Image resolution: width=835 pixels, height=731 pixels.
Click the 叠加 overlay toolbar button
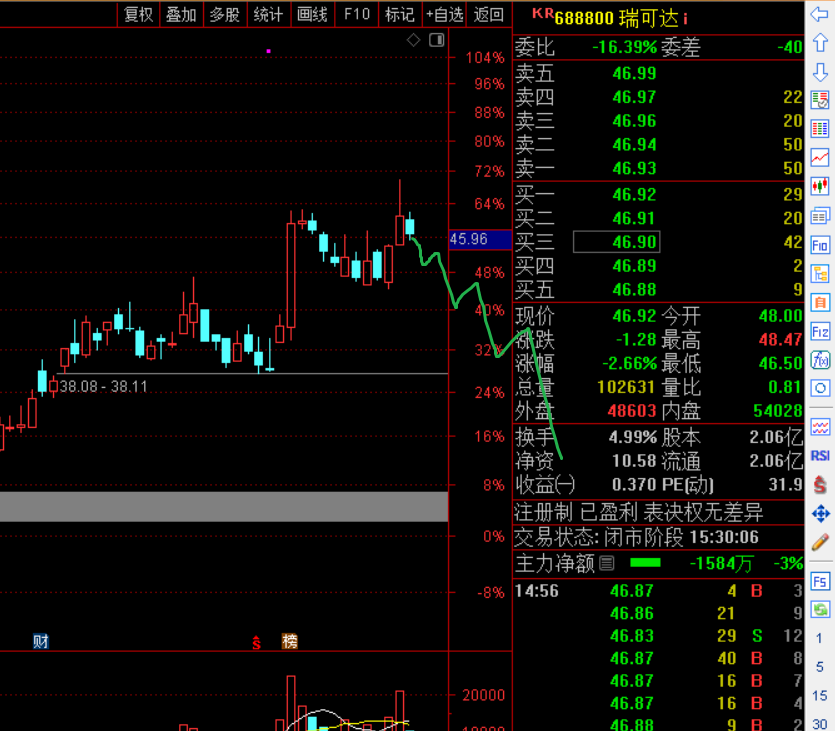[182, 14]
